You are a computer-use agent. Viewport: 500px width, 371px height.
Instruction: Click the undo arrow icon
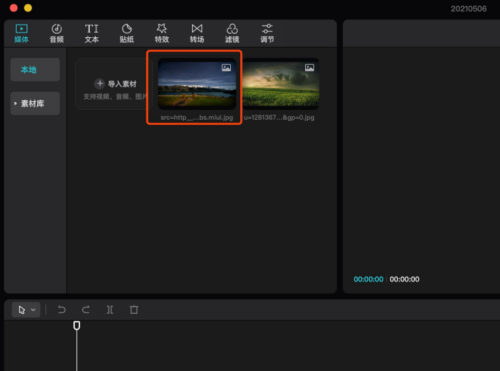(x=62, y=310)
